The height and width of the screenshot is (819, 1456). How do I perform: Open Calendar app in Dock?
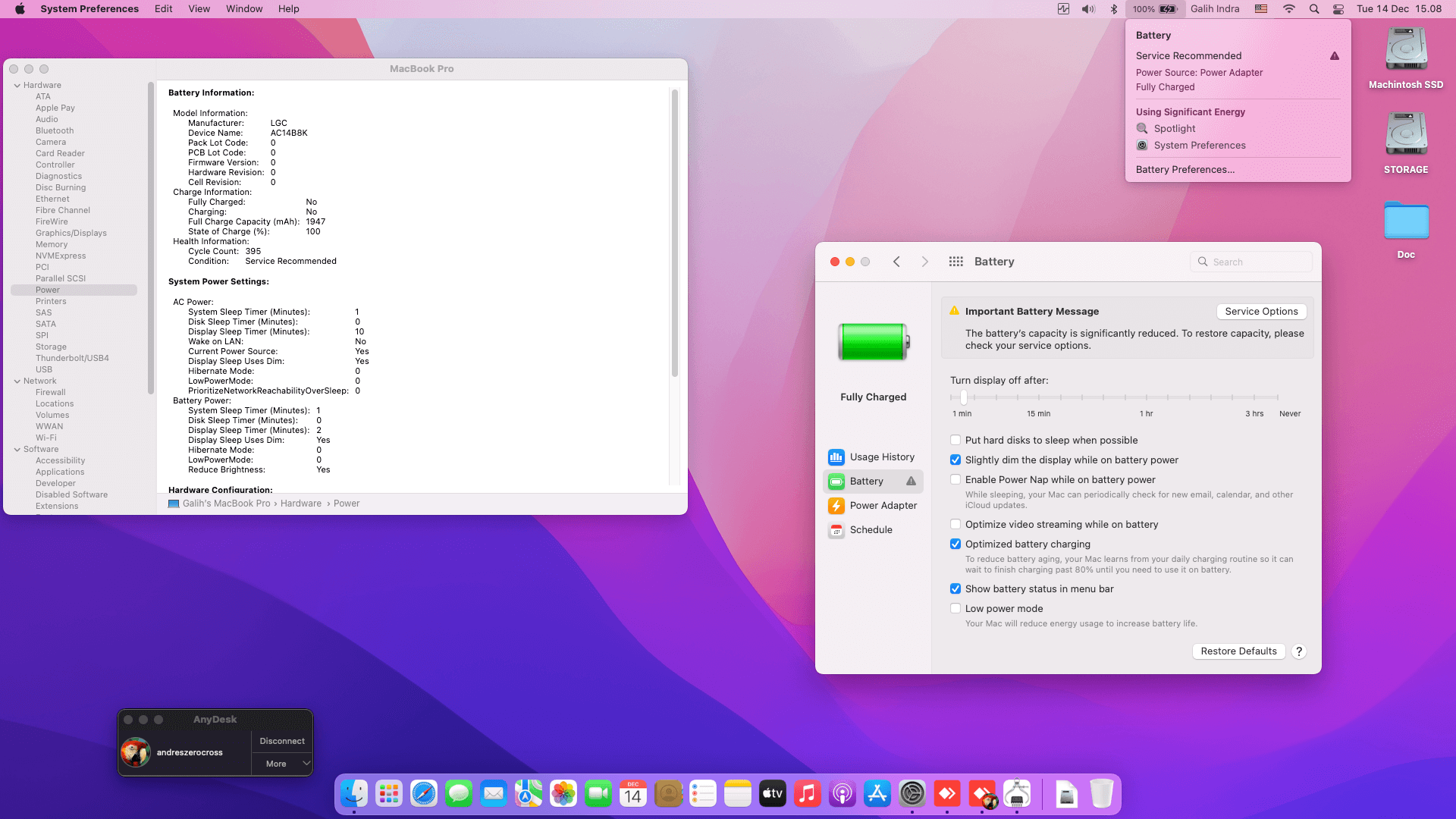(x=633, y=794)
